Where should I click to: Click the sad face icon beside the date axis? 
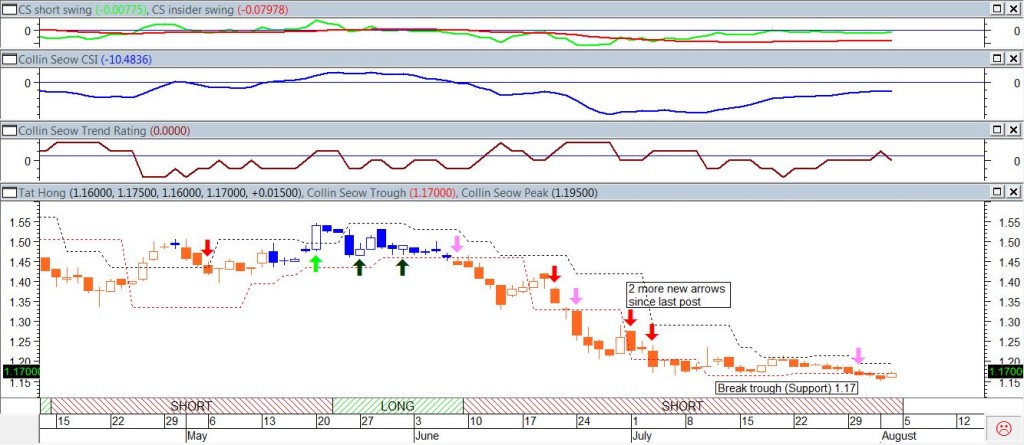(x=1002, y=429)
